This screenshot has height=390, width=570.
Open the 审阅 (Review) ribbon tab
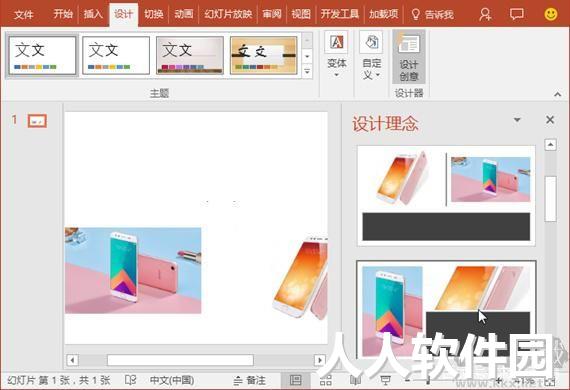(272, 15)
